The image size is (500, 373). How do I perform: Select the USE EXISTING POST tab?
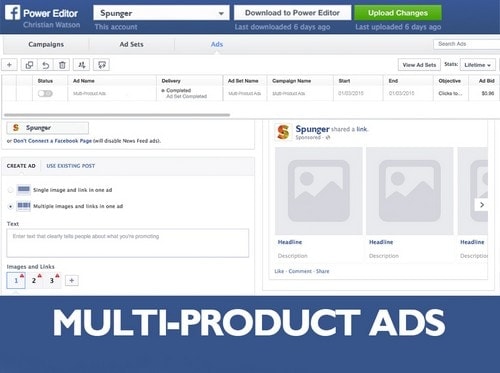pos(71,166)
